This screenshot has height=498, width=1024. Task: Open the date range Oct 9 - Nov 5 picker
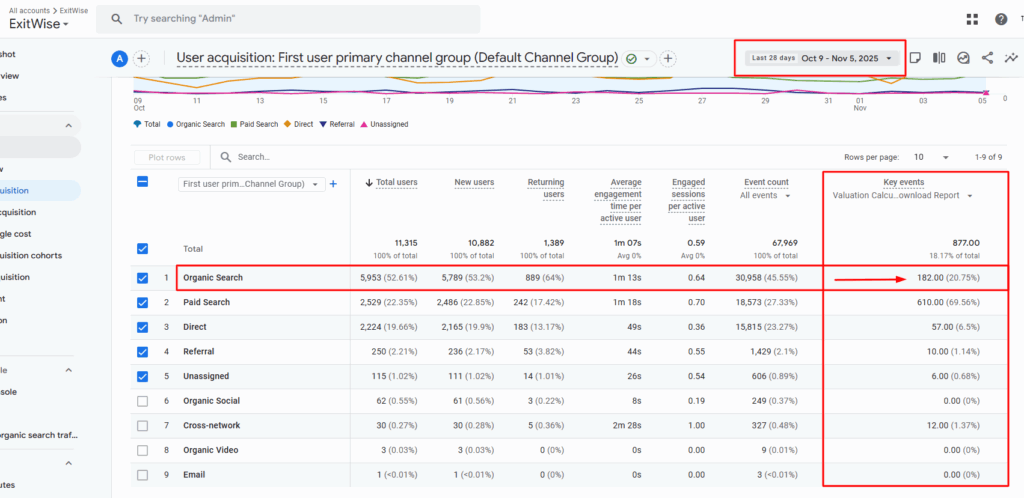tap(822, 58)
